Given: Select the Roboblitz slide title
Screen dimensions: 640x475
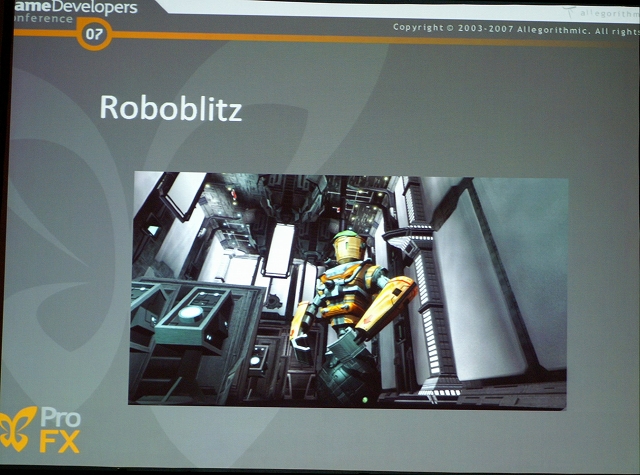Looking at the screenshot, I should coord(170,107).
